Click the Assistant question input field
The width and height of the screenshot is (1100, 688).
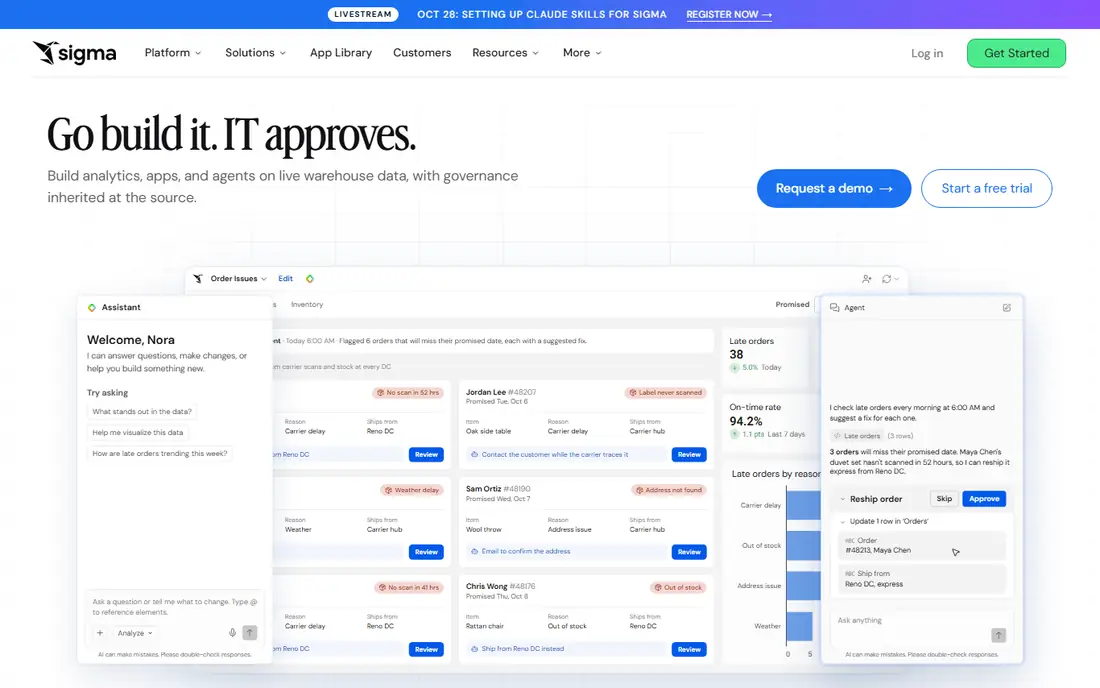pos(175,607)
